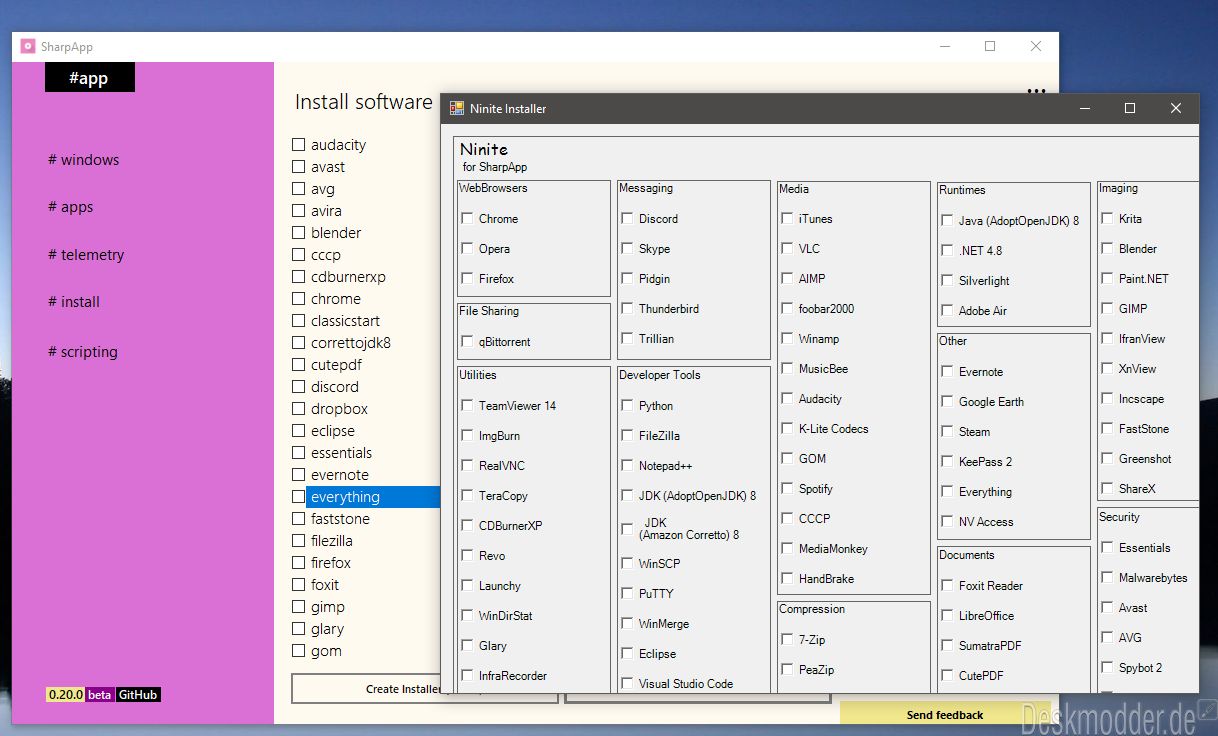1218x736 pixels.
Task: Click the SharpApp title bar app icon
Action: [x=28, y=46]
